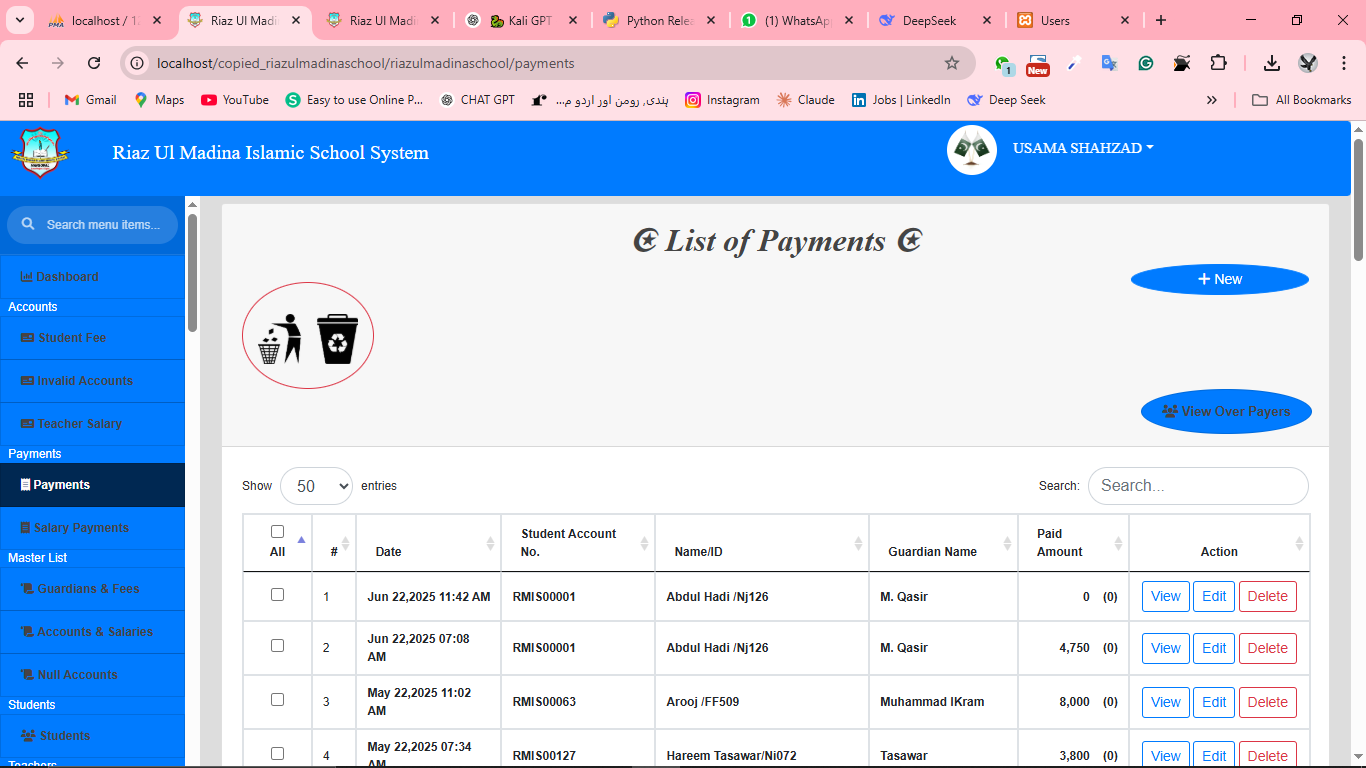Open Instagram bookmark
This screenshot has width=1366, height=768.
(x=722, y=100)
